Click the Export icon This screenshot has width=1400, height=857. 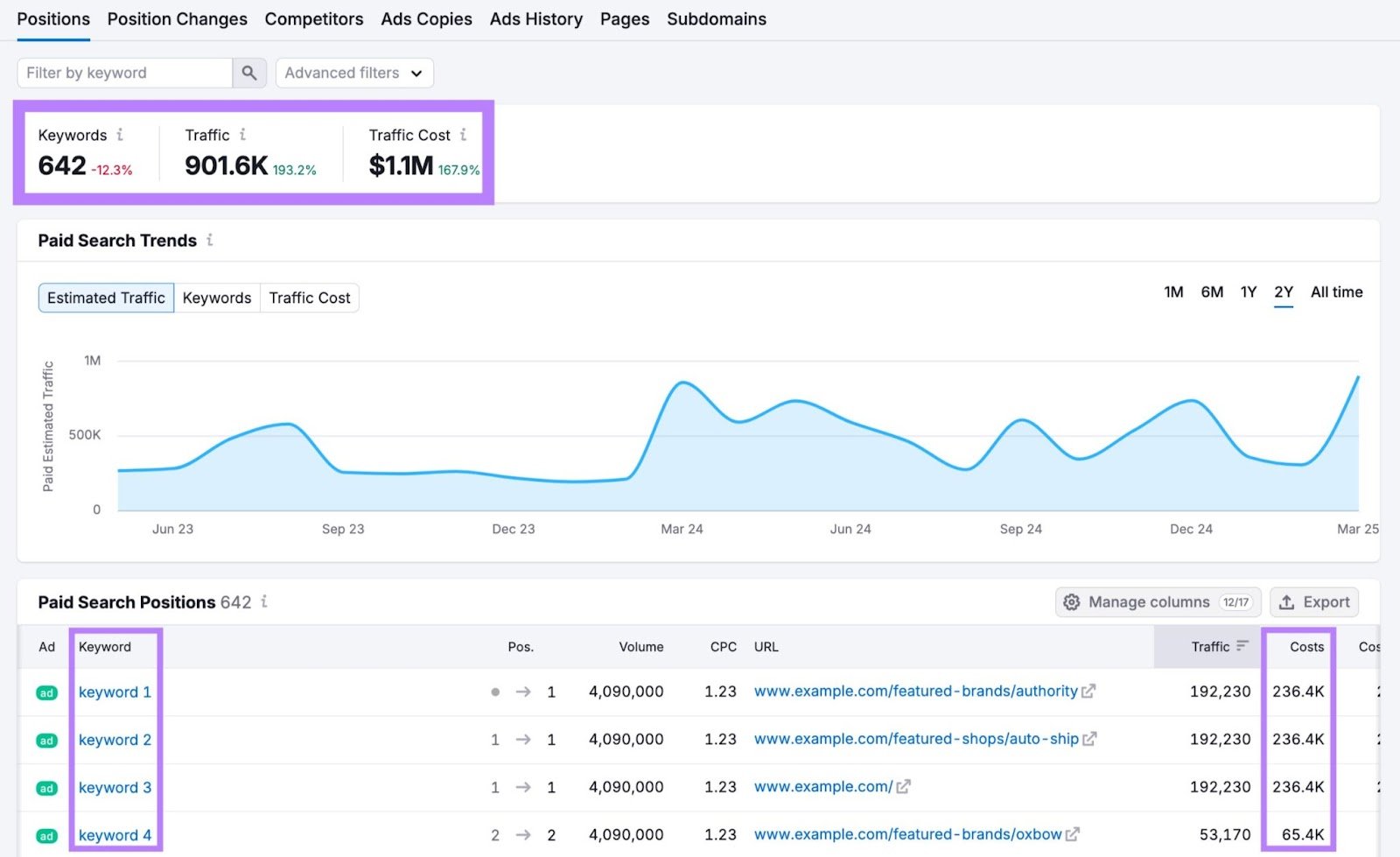point(1287,602)
